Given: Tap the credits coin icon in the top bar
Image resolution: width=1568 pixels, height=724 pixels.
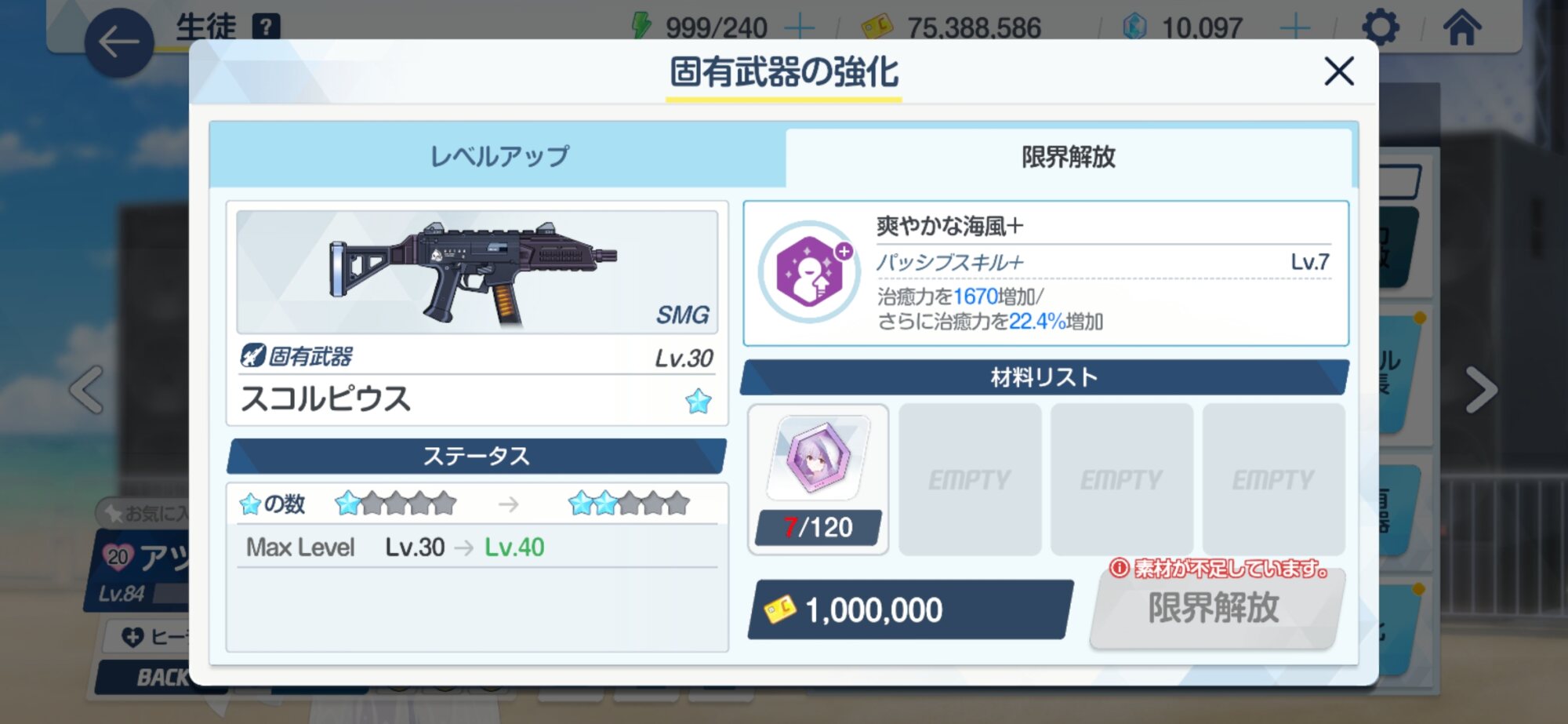Looking at the screenshot, I should [877, 27].
